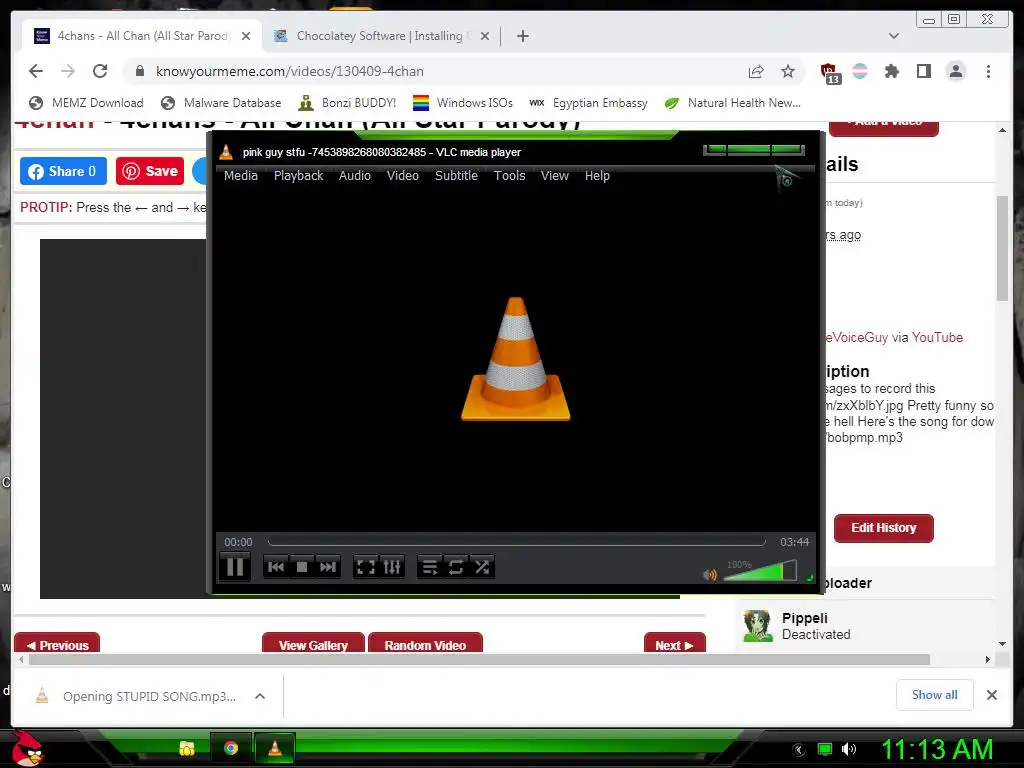The height and width of the screenshot is (768, 1024).
Task: Share this page icon in address bar
Action: coord(756,71)
